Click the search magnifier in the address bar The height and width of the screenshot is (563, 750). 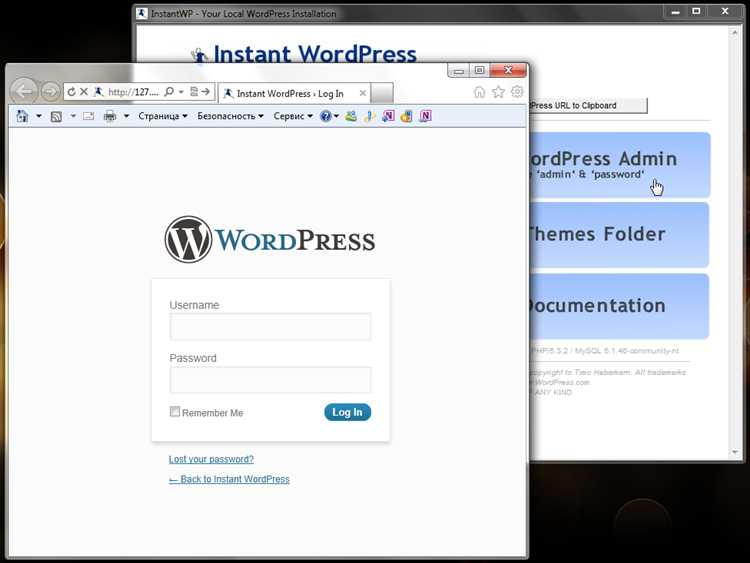pyautogui.click(x=169, y=91)
